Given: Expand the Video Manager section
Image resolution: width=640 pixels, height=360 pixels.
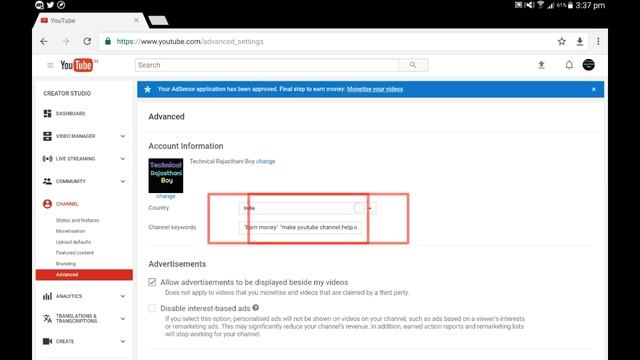Looking at the screenshot, I should click(123, 136).
